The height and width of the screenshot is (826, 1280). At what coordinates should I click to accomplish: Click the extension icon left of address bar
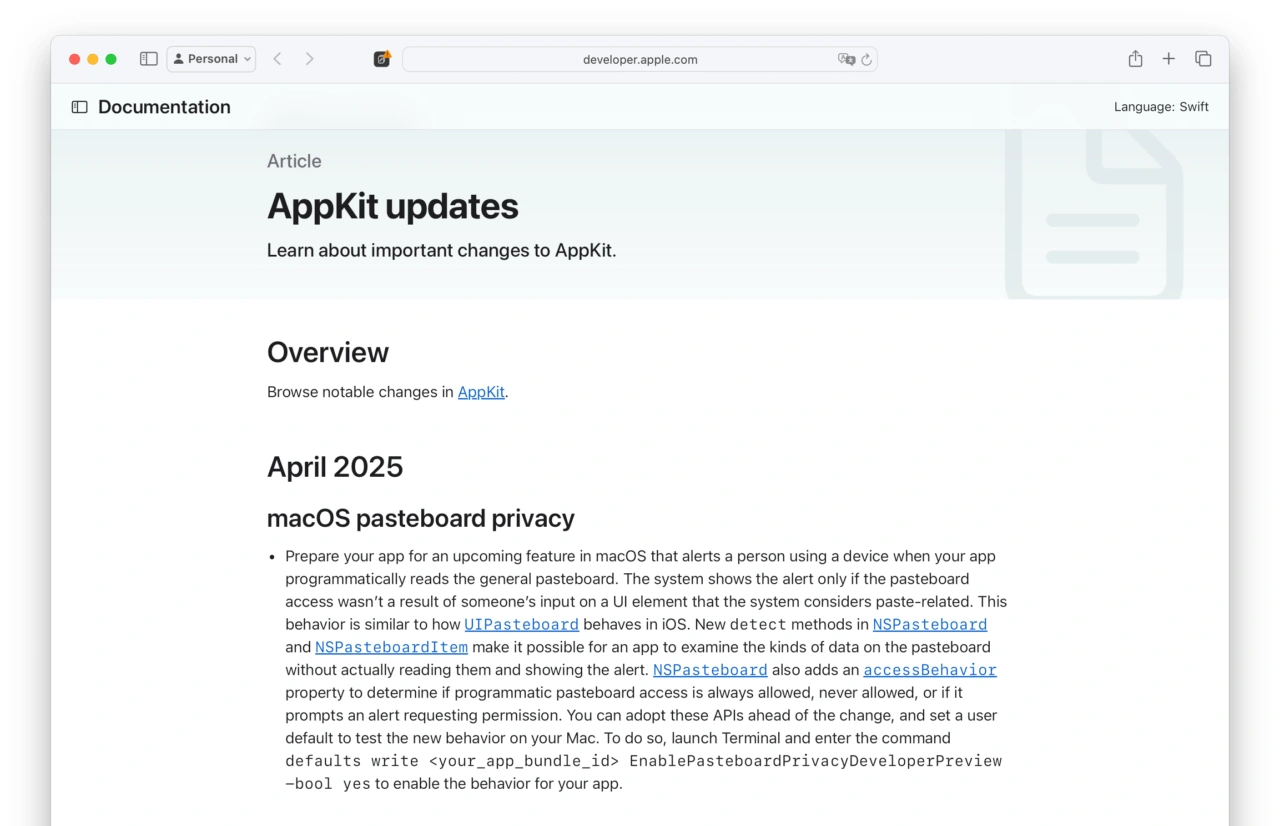(x=382, y=59)
